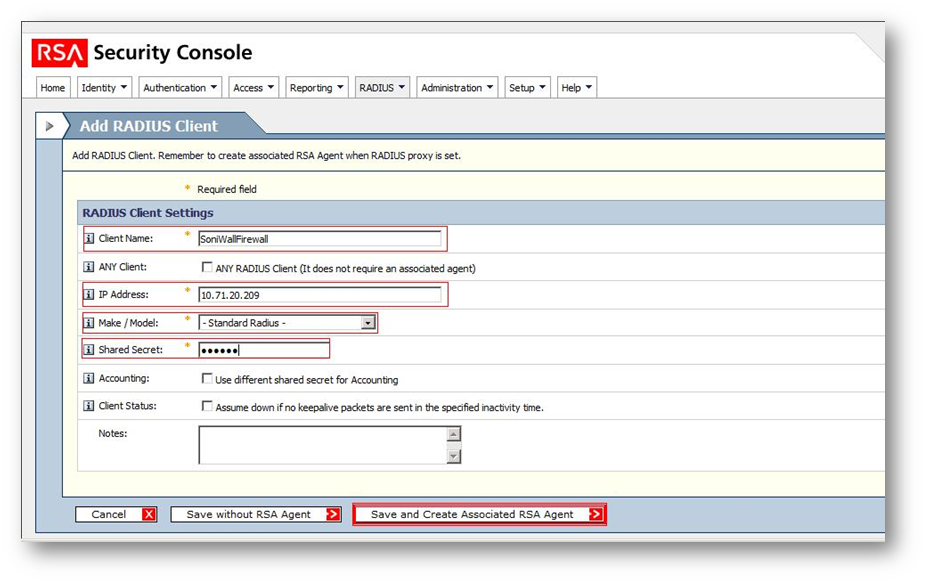
Task: Click the Notes label
Action: point(112,433)
